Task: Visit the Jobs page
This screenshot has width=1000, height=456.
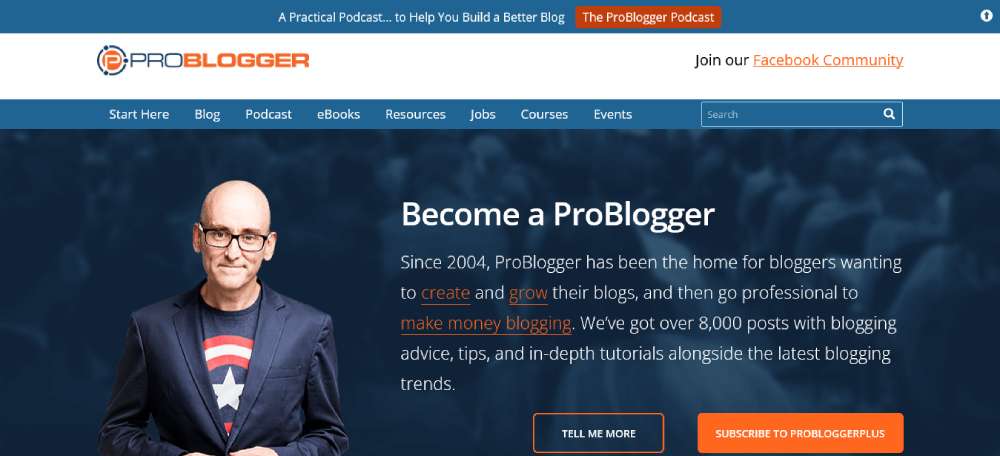Action: [483, 115]
